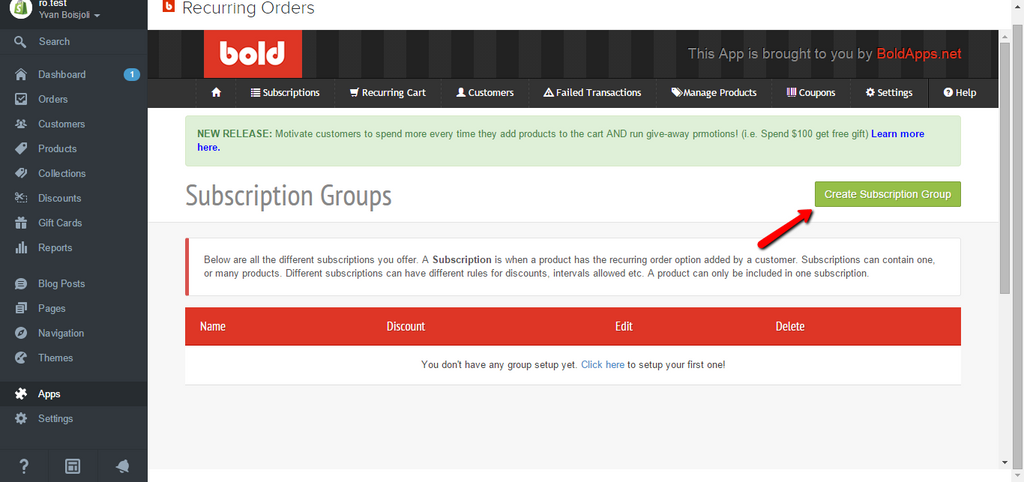
Task: Open the Recurring Cart menu item
Action: 387,93
